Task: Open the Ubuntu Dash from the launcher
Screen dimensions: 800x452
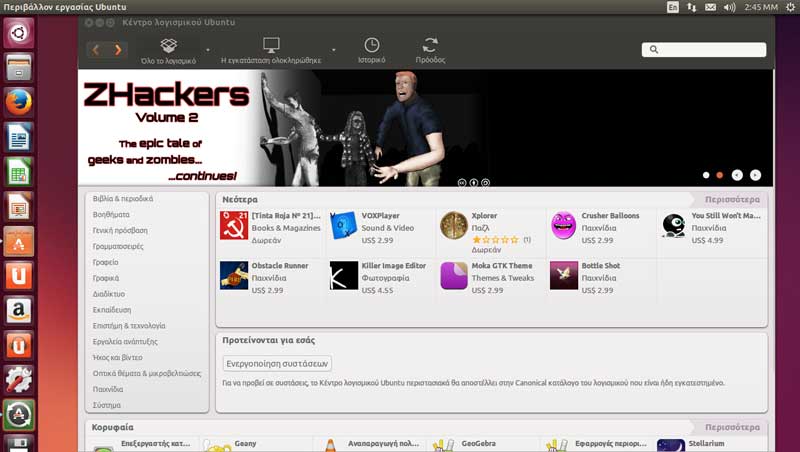Action: (x=19, y=33)
